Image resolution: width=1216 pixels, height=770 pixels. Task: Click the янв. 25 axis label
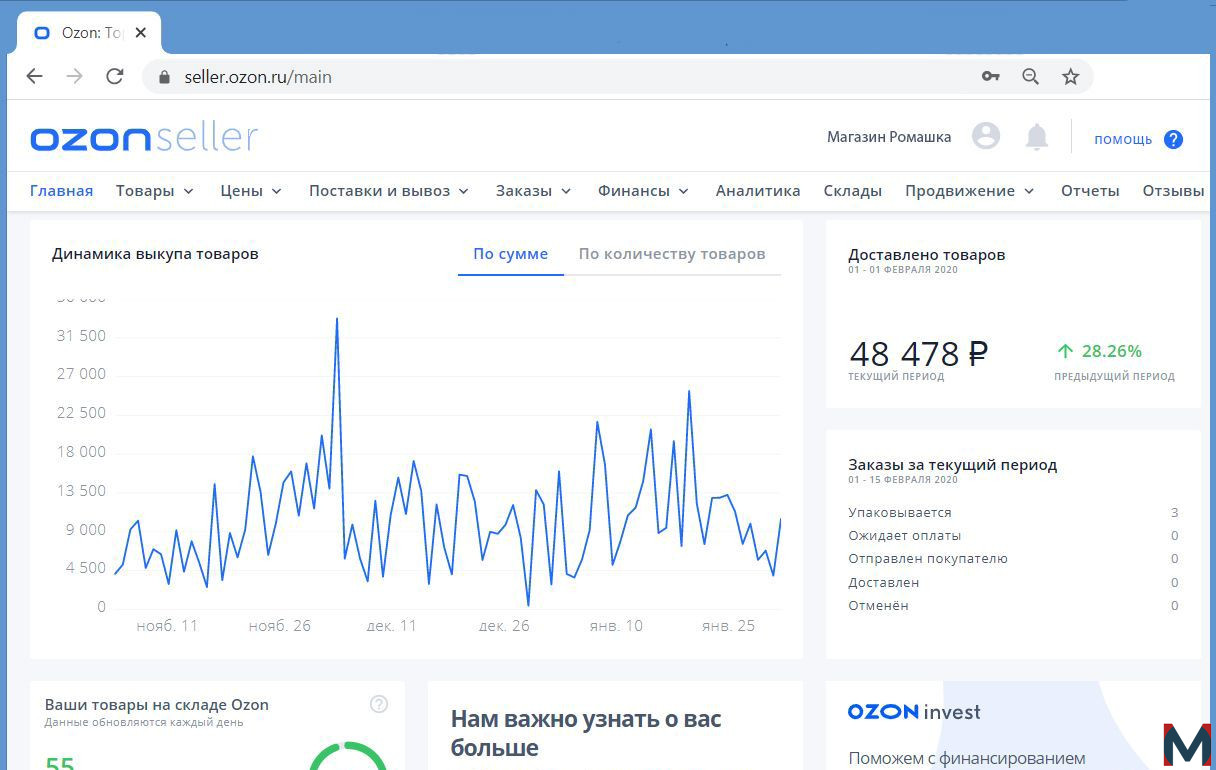[x=729, y=626]
